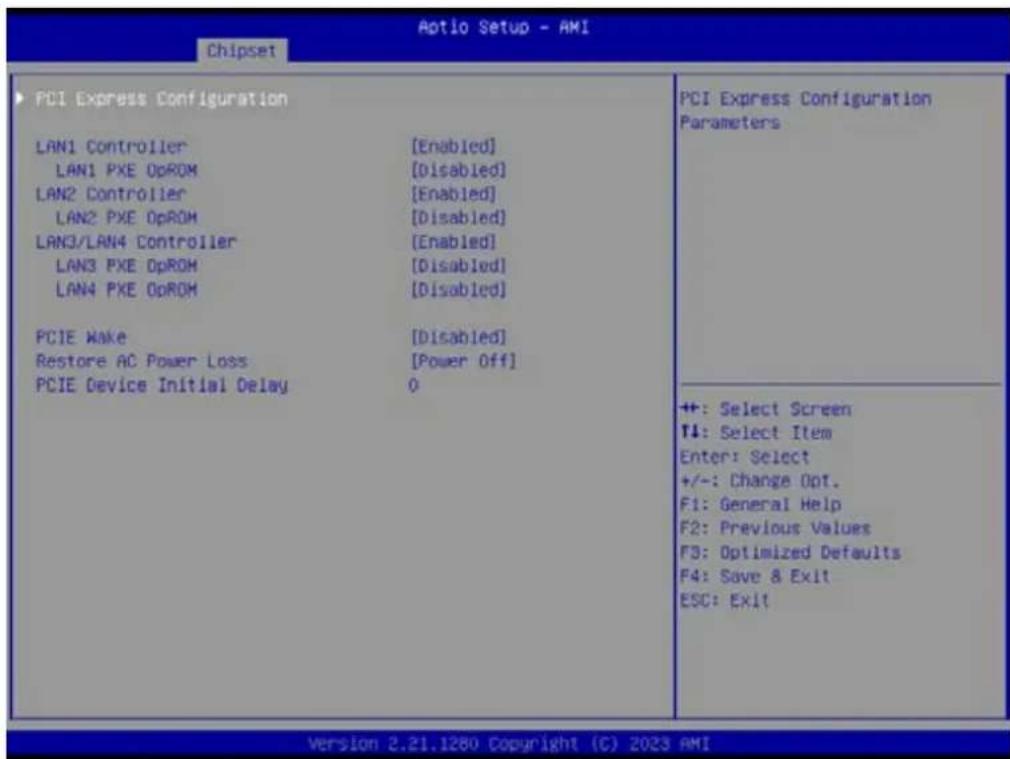The height and width of the screenshot is (759, 1010).
Task: Change LAN3/LAN4 Controller [Enabled] value
Action: coord(453,242)
